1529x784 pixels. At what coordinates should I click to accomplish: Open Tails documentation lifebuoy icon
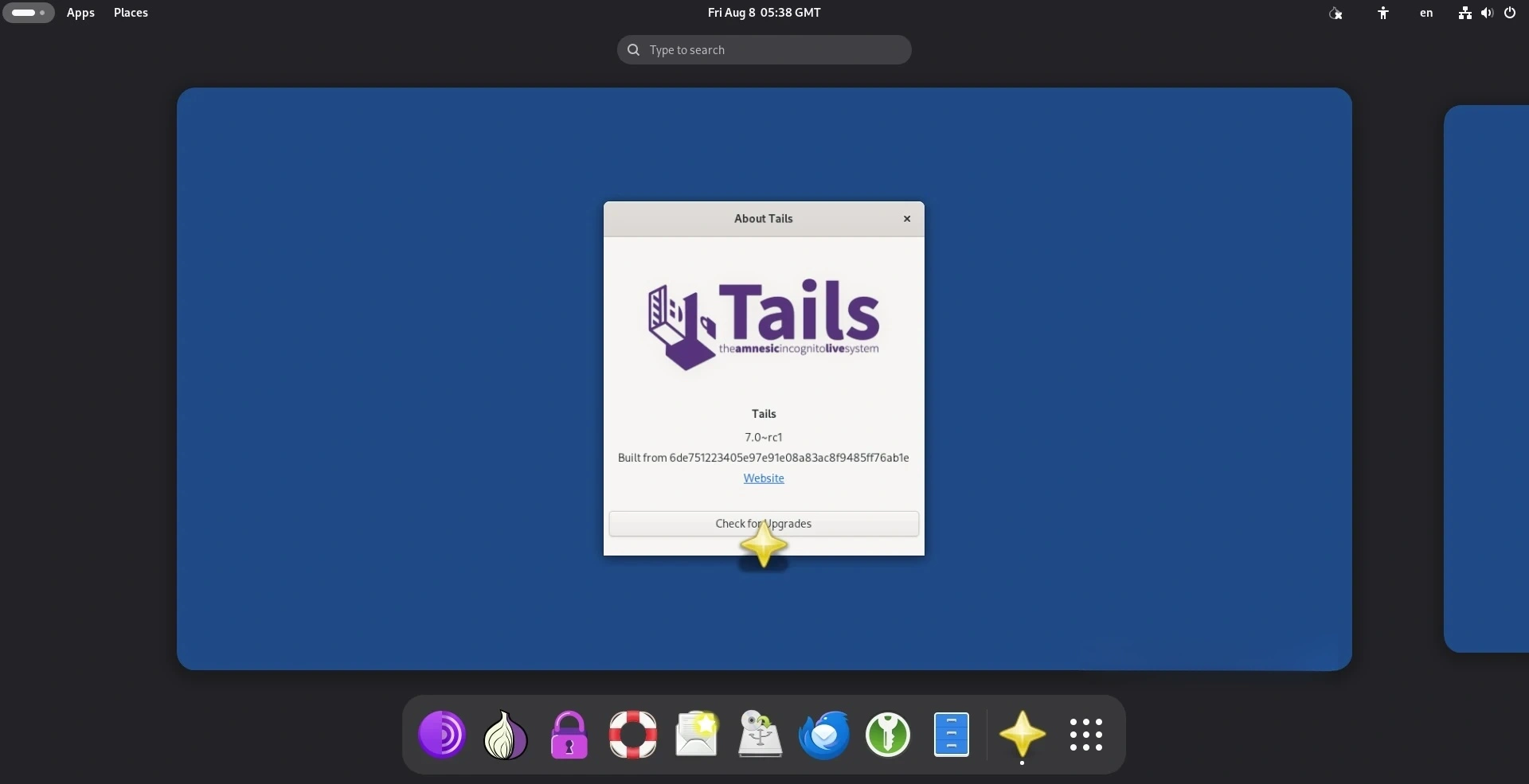coord(633,735)
